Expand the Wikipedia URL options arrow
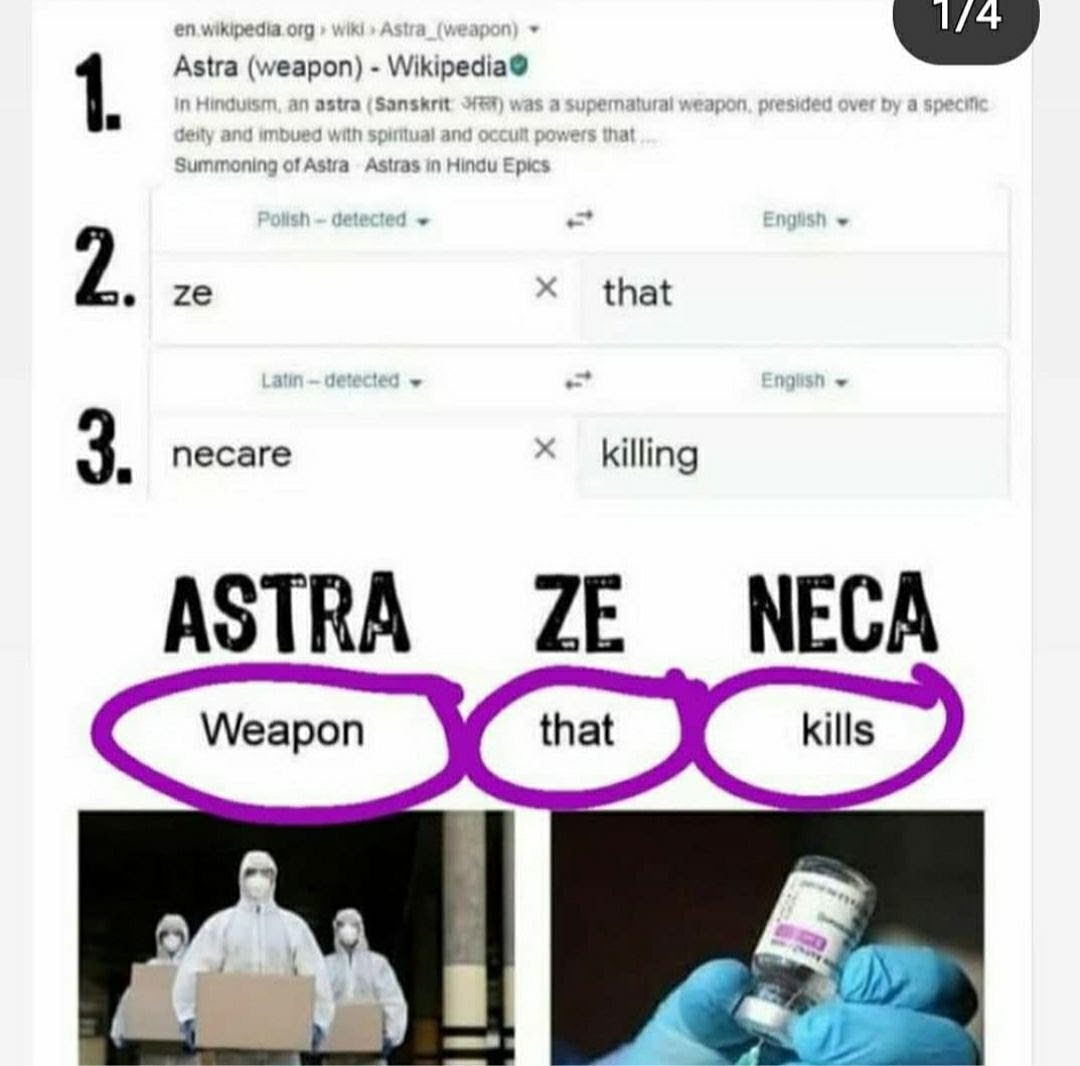 click(534, 30)
